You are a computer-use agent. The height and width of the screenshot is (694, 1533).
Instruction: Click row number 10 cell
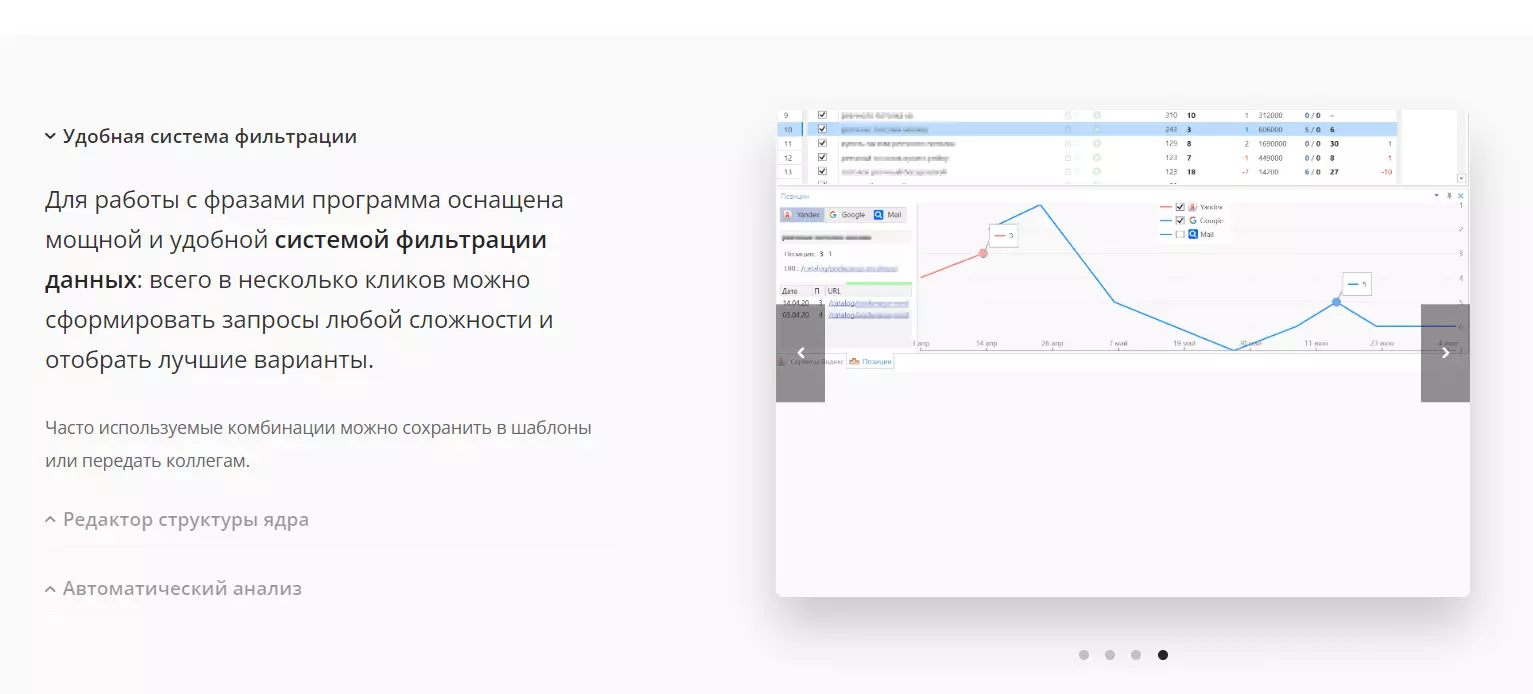pos(788,129)
